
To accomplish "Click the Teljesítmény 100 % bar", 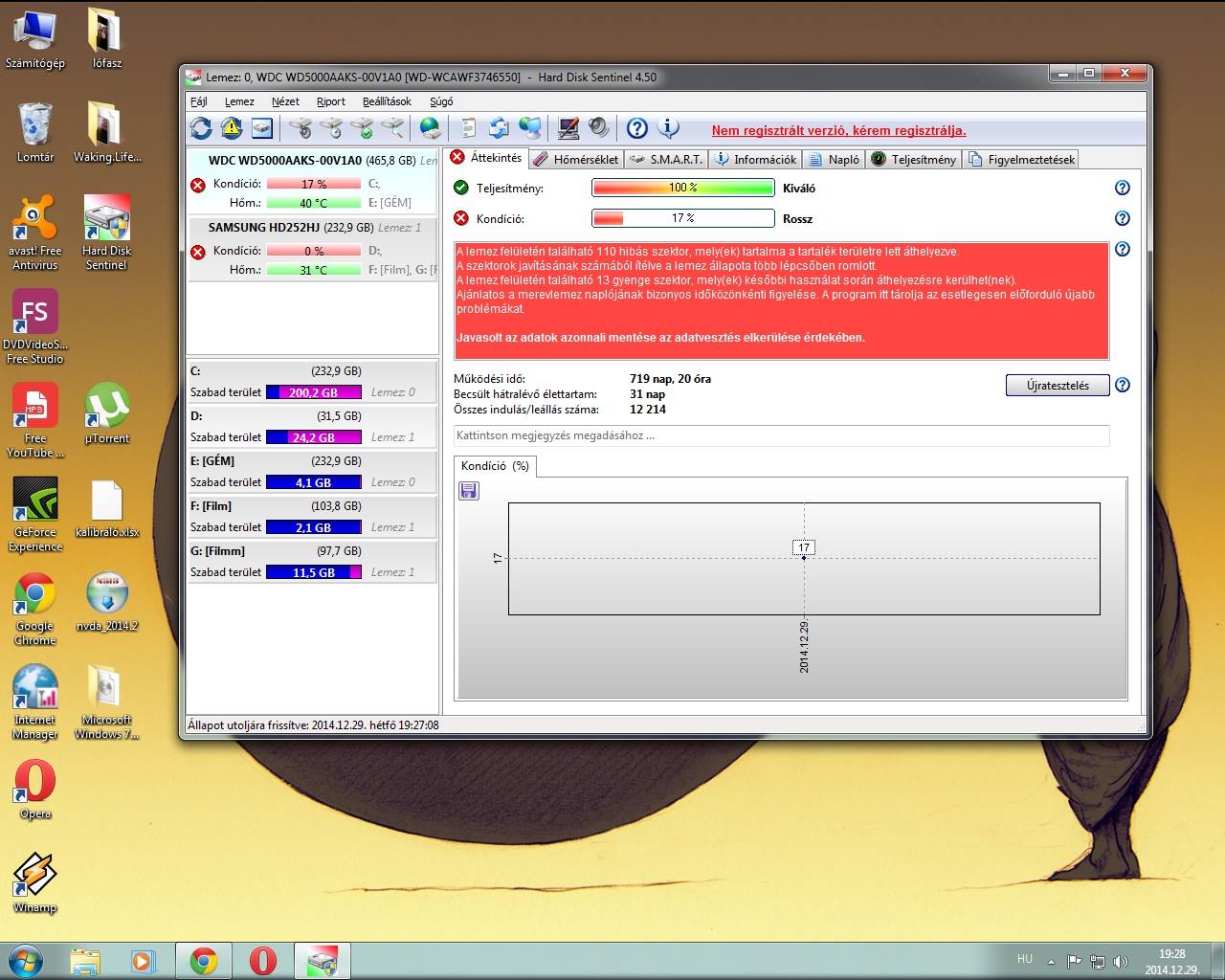I will tap(682, 188).
